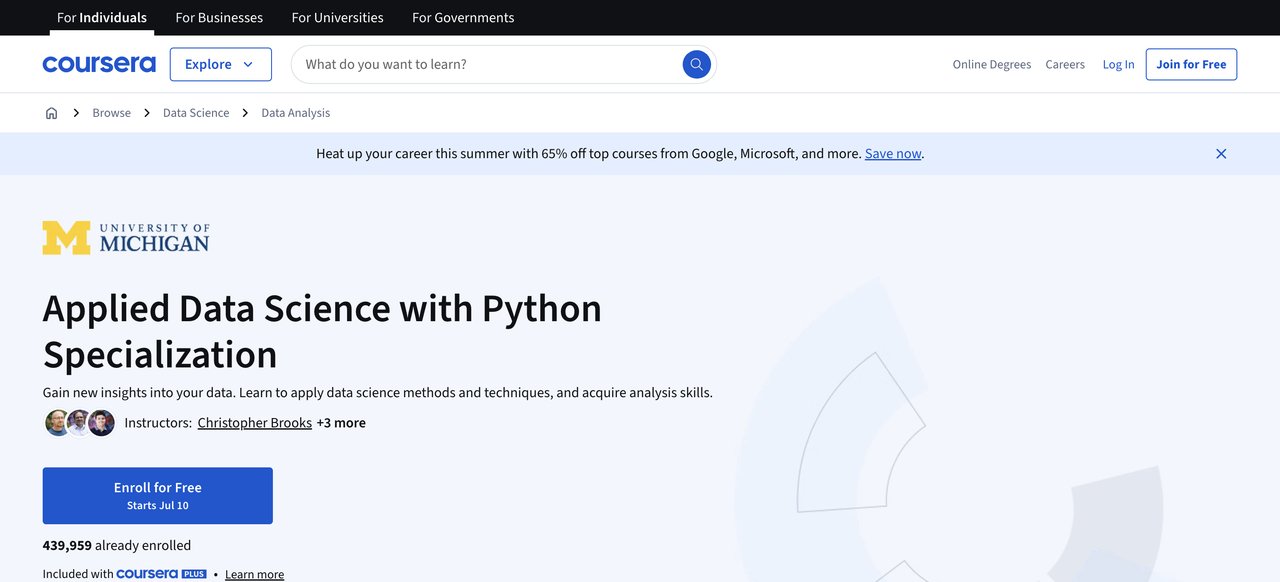Open the Explore dropdown

(220, 64)
